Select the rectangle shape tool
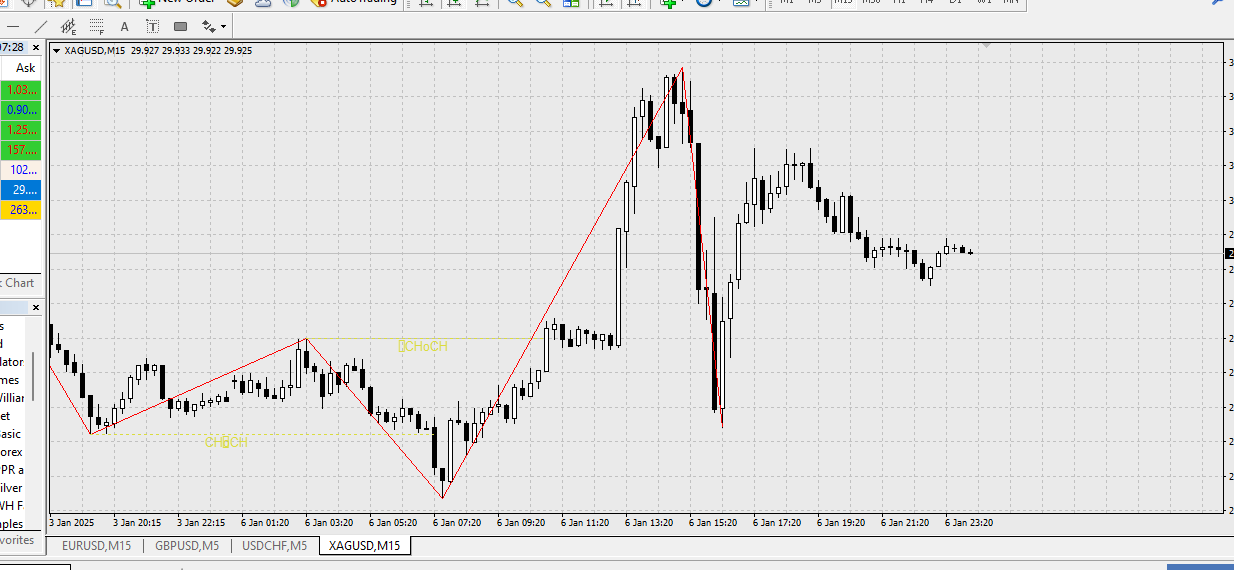Screen dimensions: 1234x570 pos(180,26)
